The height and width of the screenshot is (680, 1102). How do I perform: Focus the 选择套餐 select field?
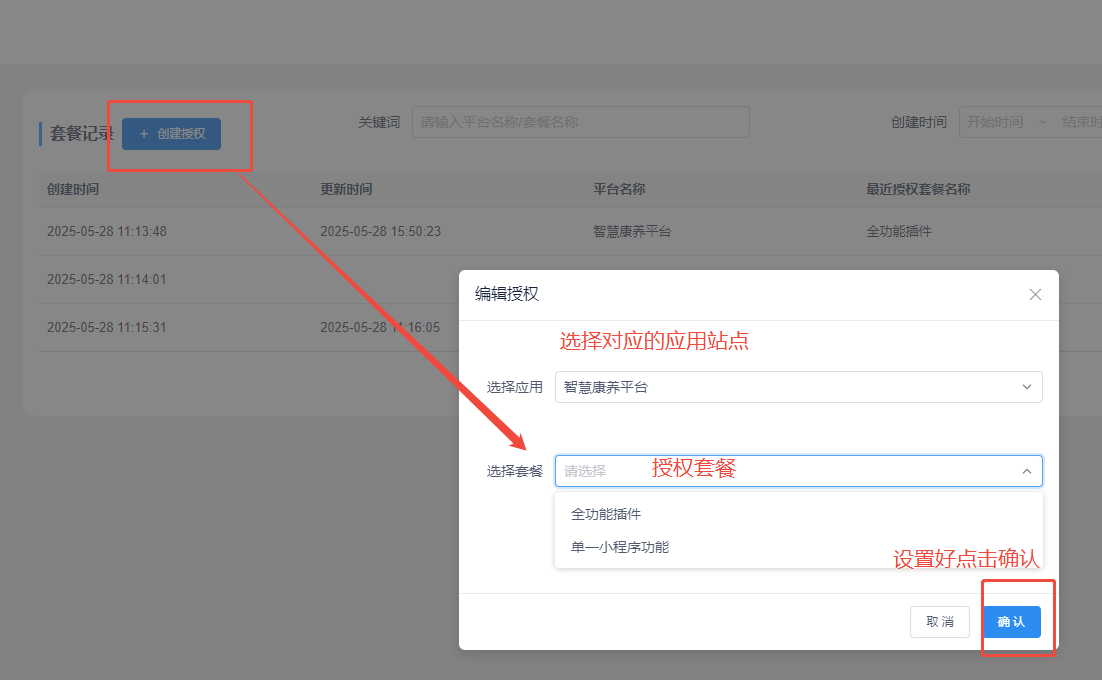coord(798,471)
